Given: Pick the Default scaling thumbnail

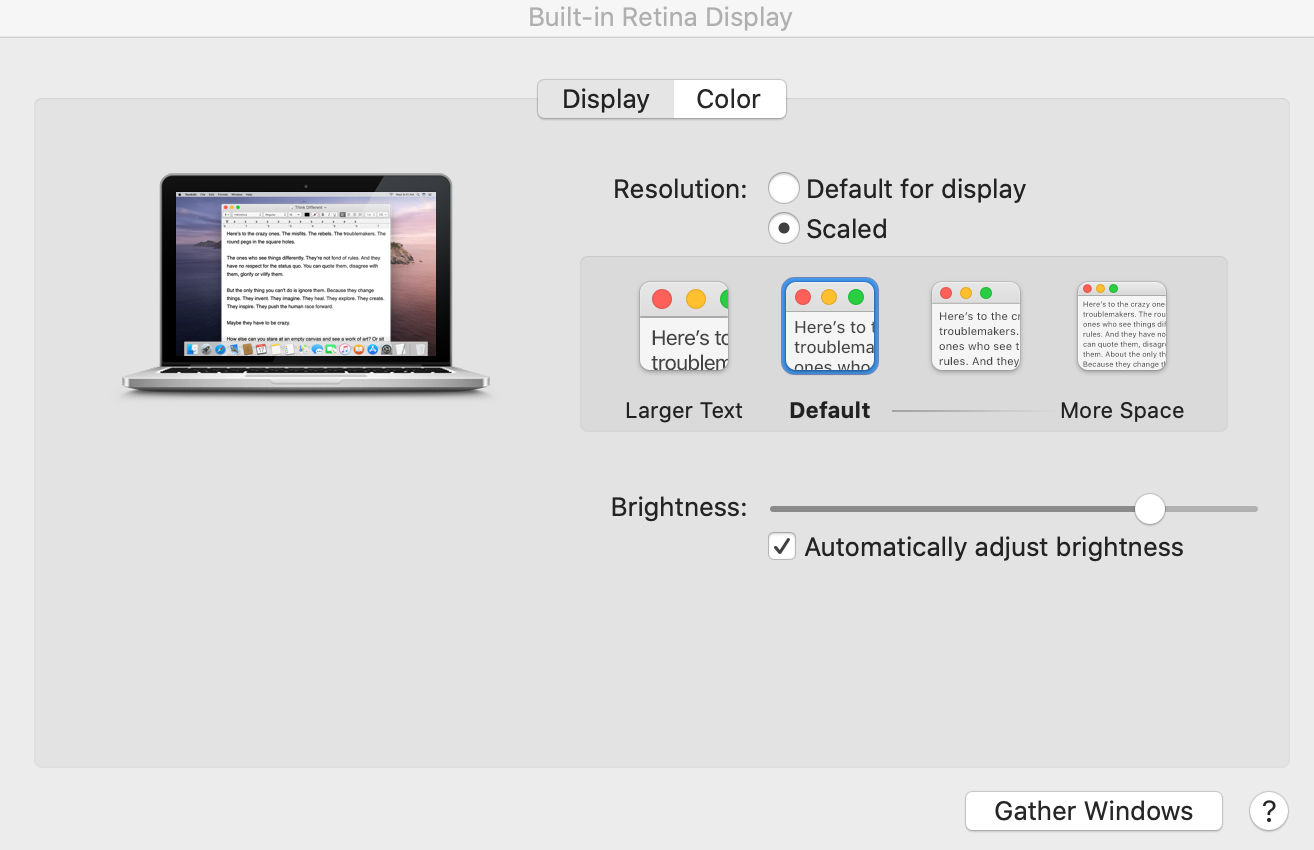Looking at the screenshot, I should point(830,327).
